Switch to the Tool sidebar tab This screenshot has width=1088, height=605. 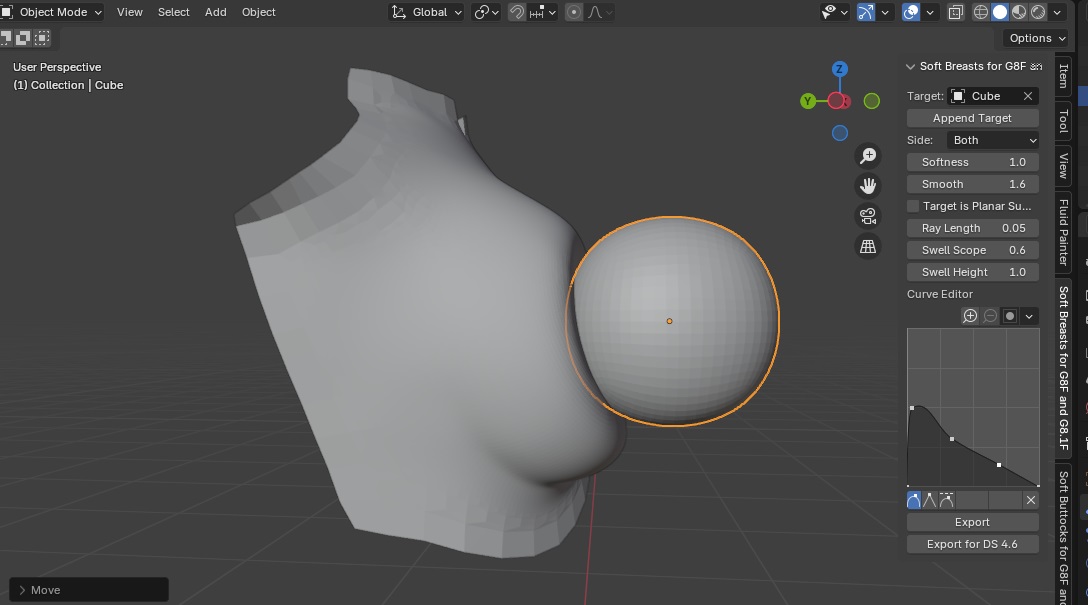[x=1063, y=121]
